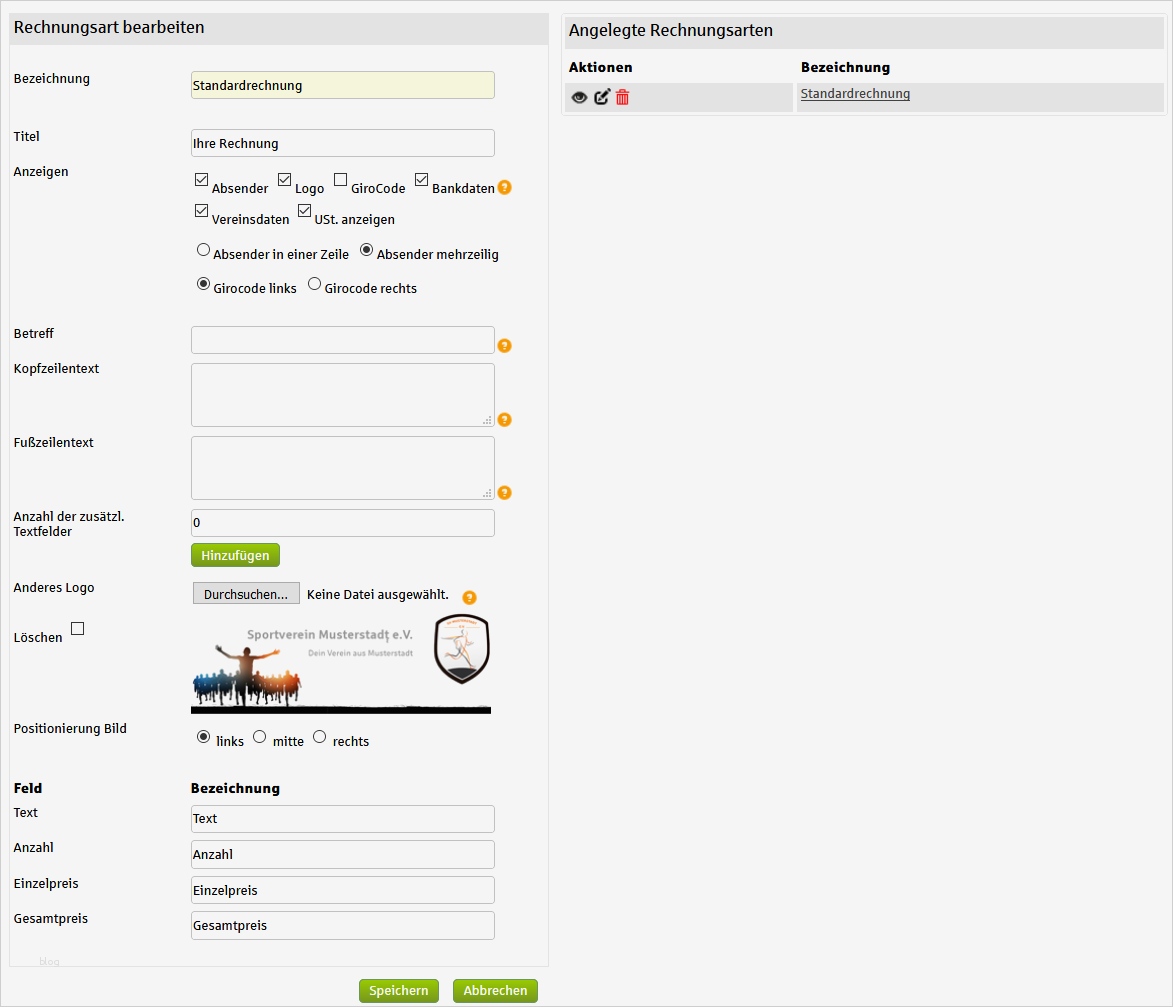Viewport: 1173px width, 1007px height.
Task: Cancel editing with Abbrechen
Action: pos(495,991)
